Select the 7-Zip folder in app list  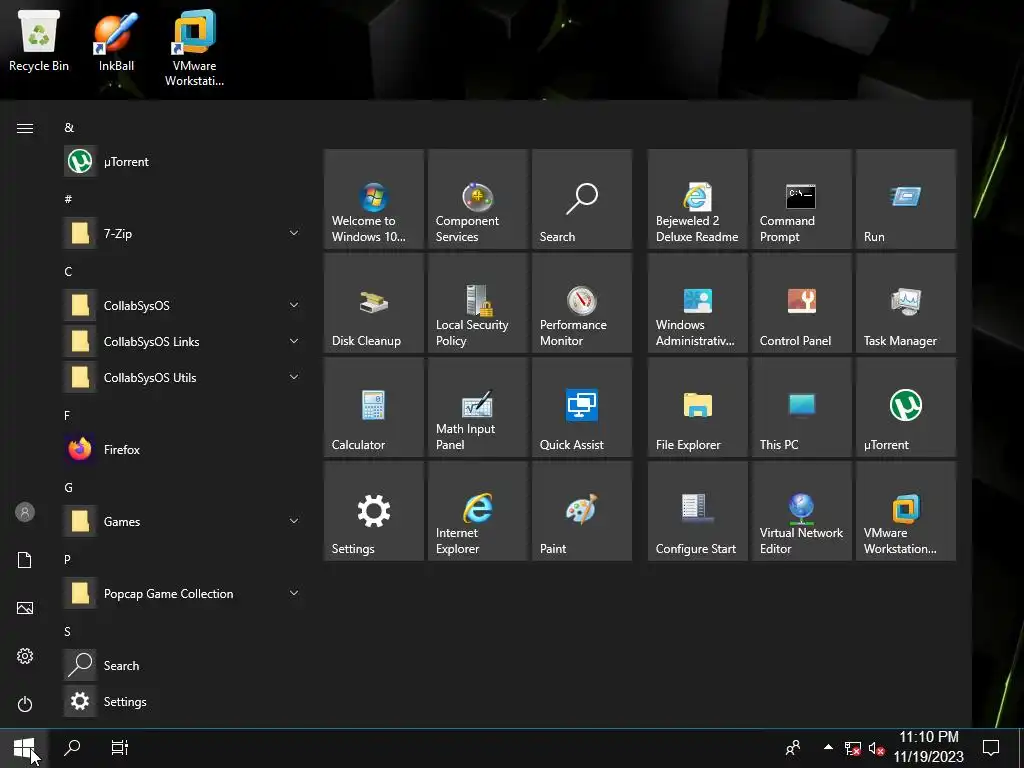pos(183,233)
